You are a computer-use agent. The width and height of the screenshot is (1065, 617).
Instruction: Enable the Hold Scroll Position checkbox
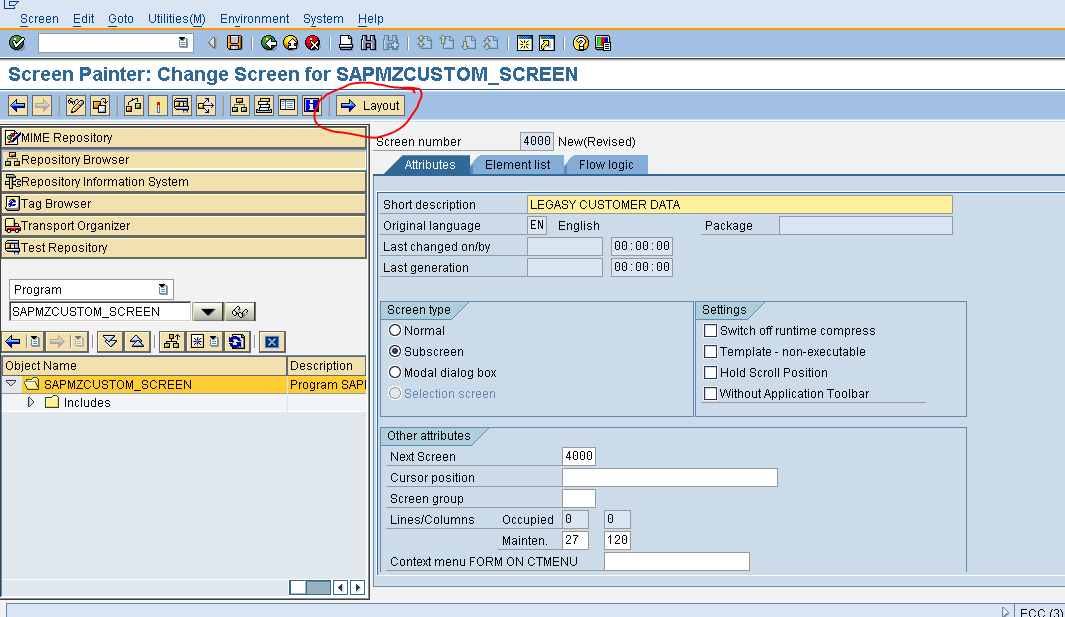pos(710,372)
